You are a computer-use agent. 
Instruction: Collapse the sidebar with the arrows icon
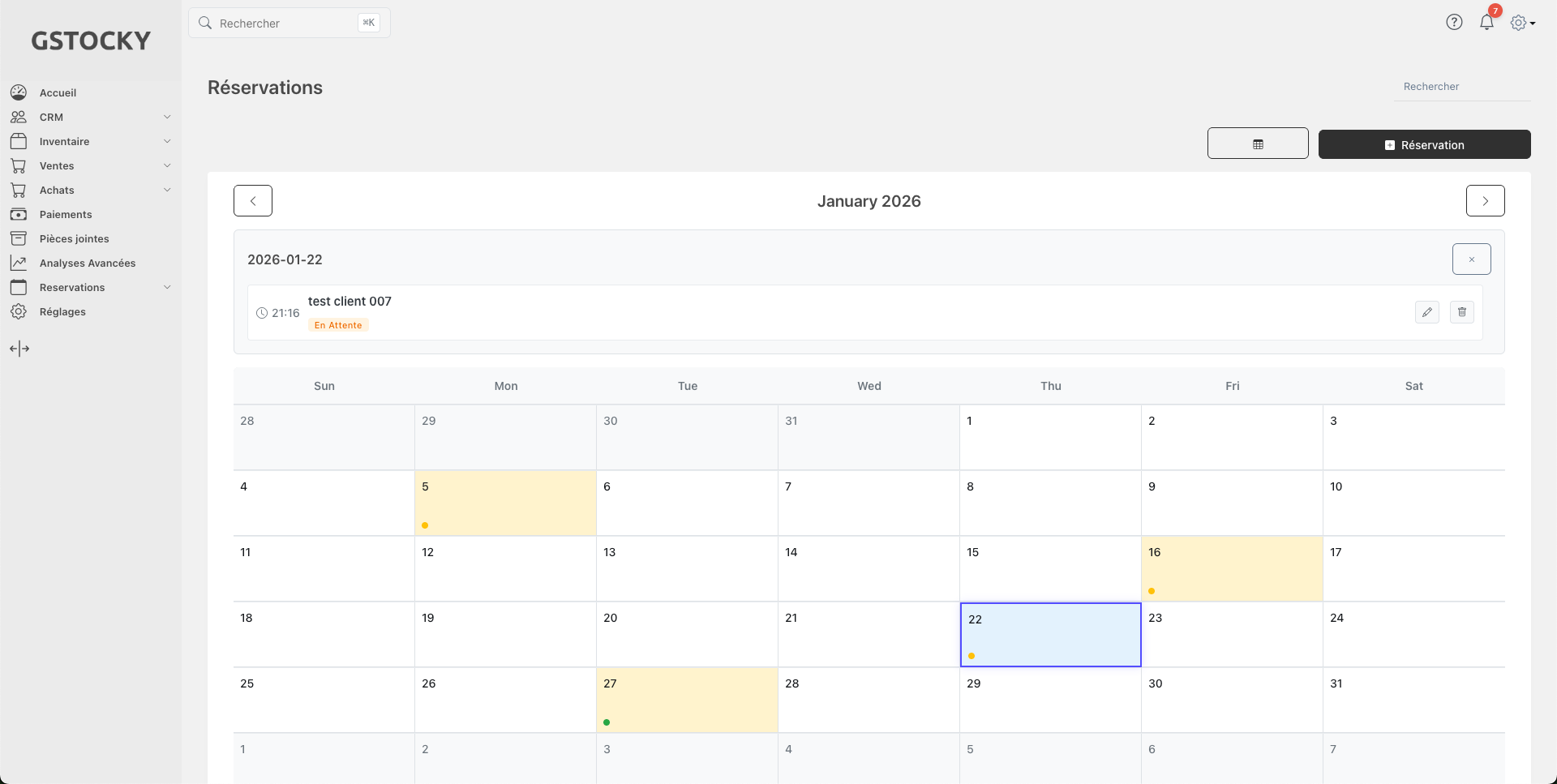coord(19,349)
